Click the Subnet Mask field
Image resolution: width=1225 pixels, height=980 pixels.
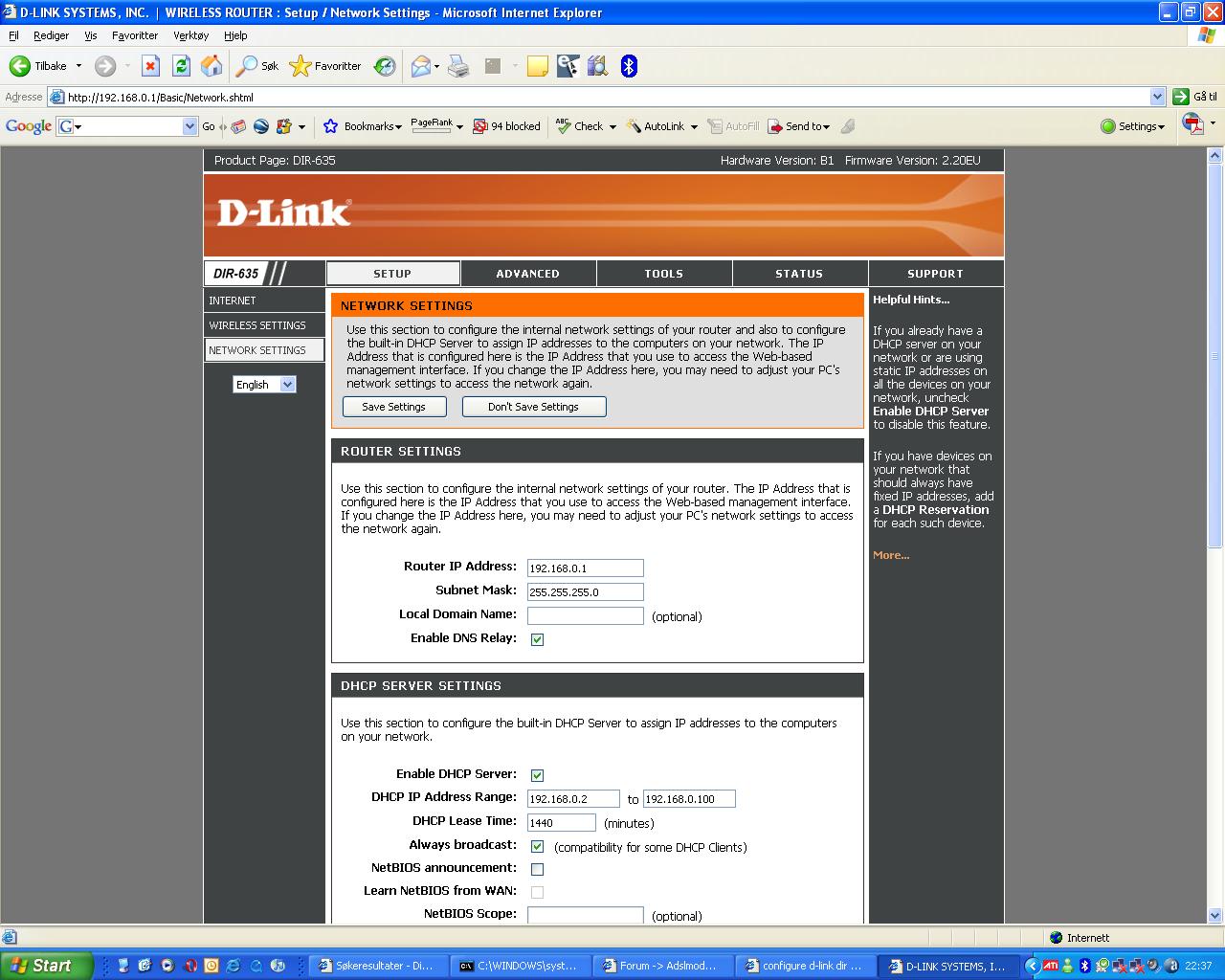click(585, 591)
